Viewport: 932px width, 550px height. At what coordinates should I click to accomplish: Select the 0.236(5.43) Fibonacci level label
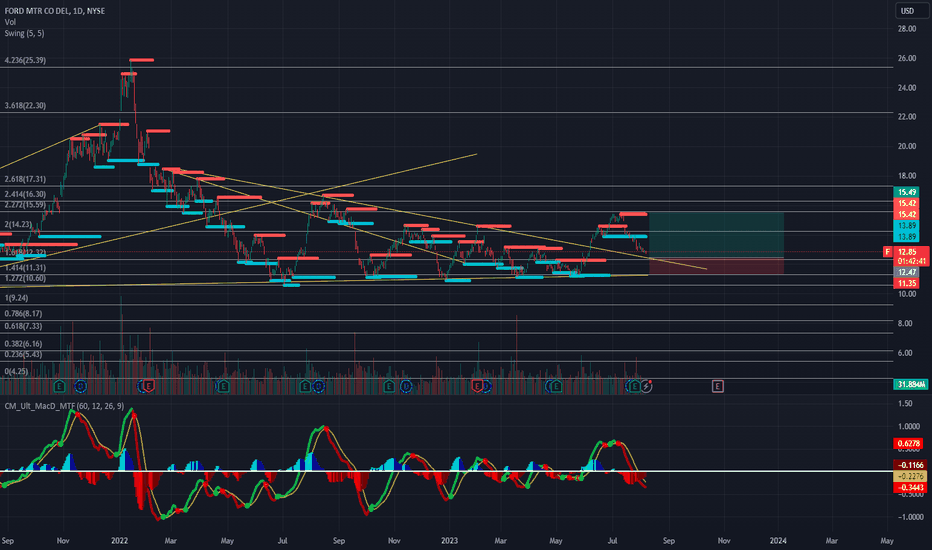(23, 354)
